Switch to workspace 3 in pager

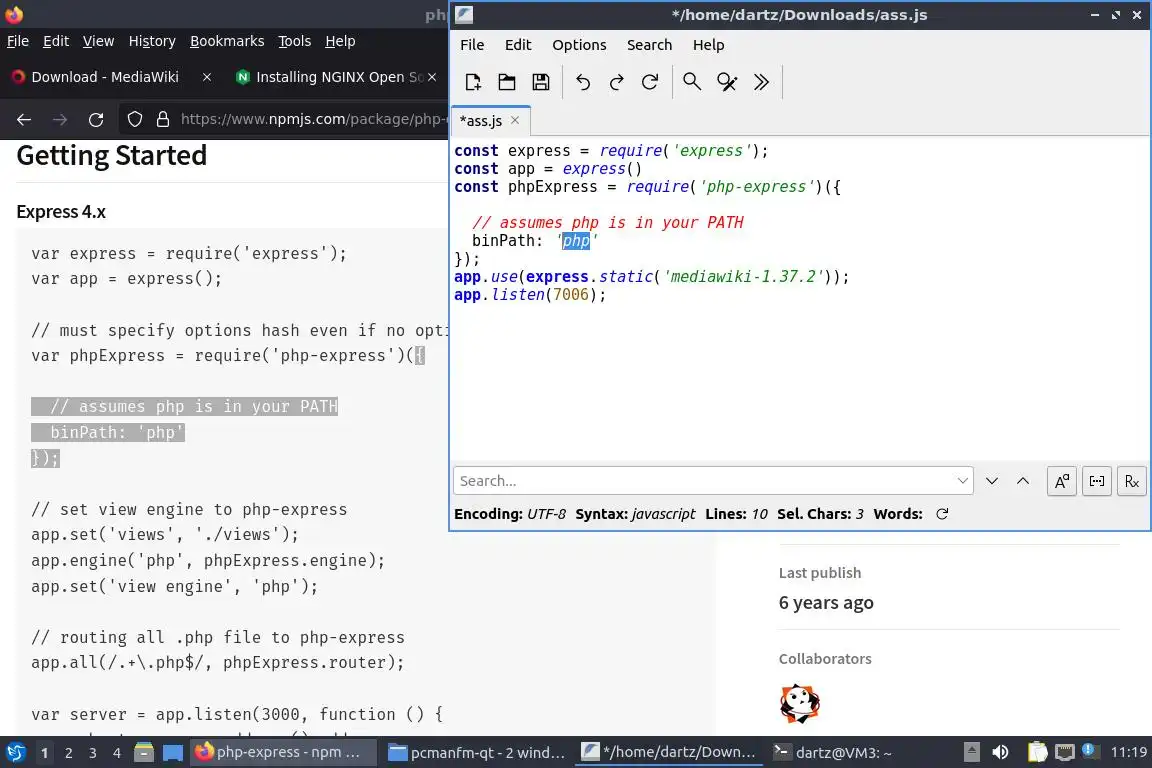click(x=93, y=753)
